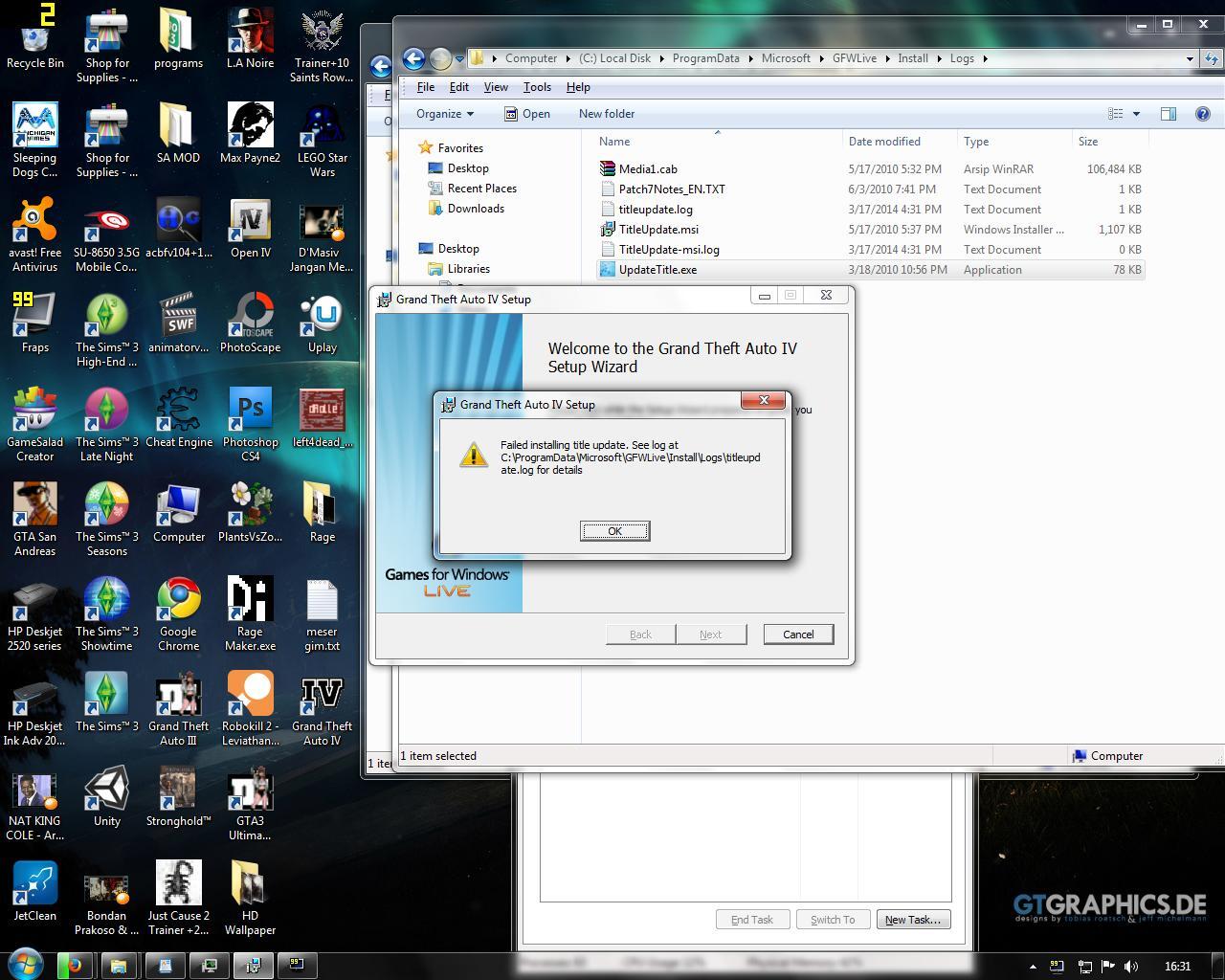Open the View menu in Explorer
1225x980 pixels.
click(x=496, y=86)
